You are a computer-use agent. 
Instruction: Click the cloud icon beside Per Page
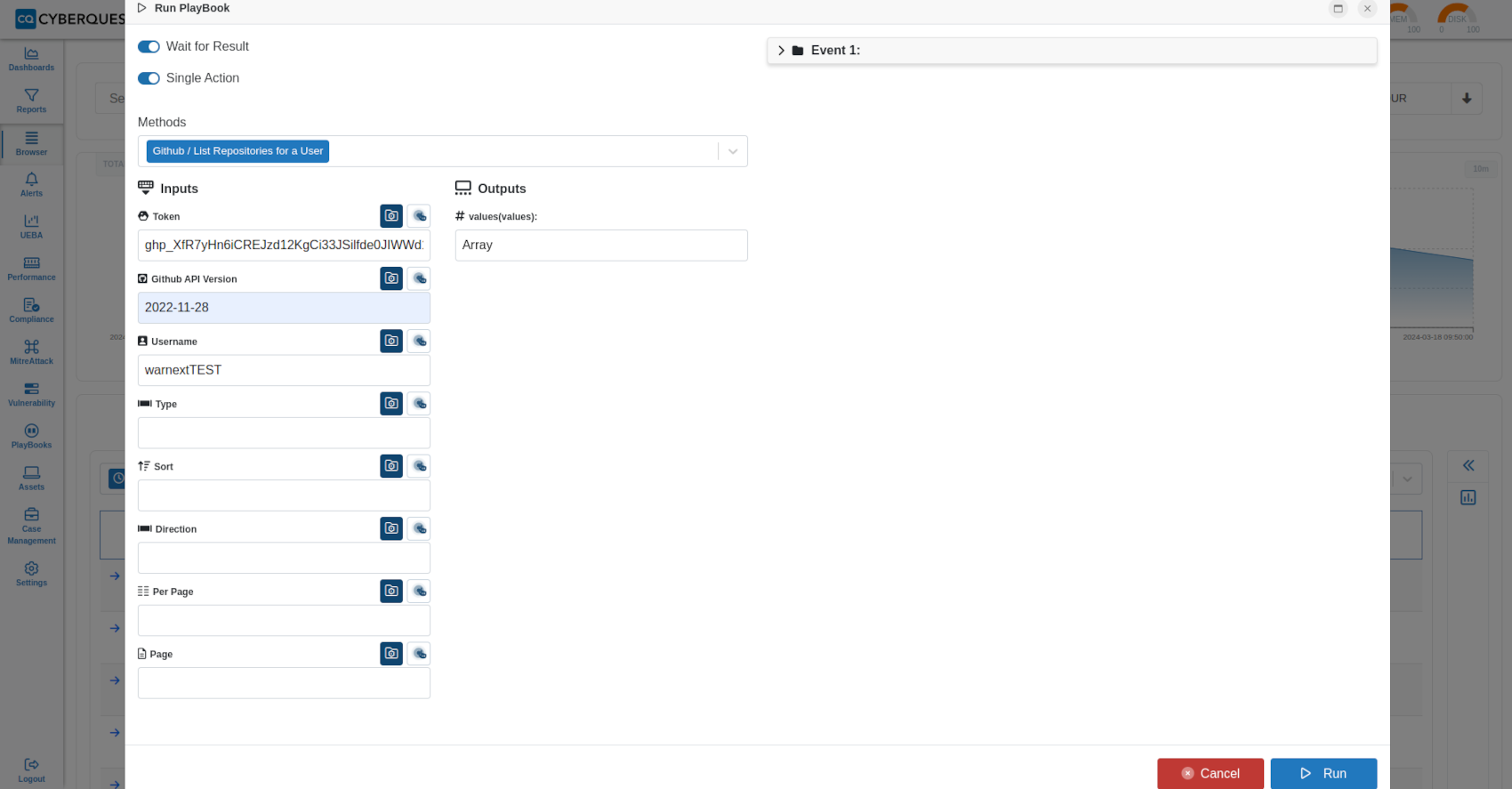pyautogui.click(x=419, y=591)
